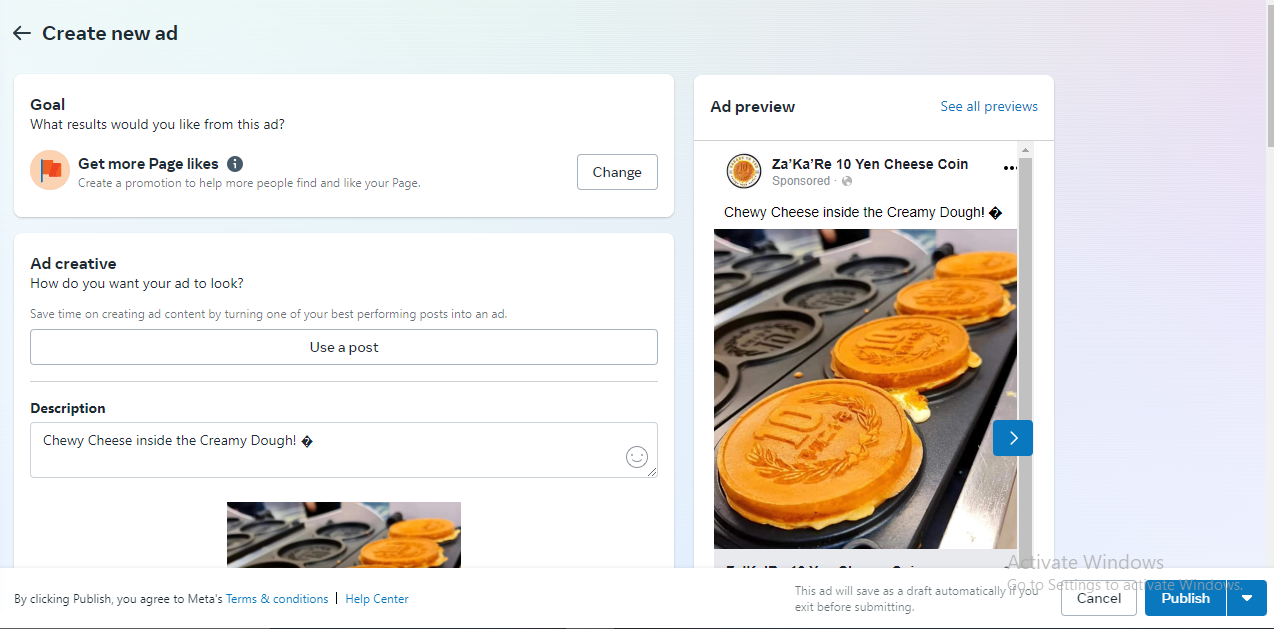
Task: Expand the dropdown arrow next to Publish
Action: [1247, 598]
